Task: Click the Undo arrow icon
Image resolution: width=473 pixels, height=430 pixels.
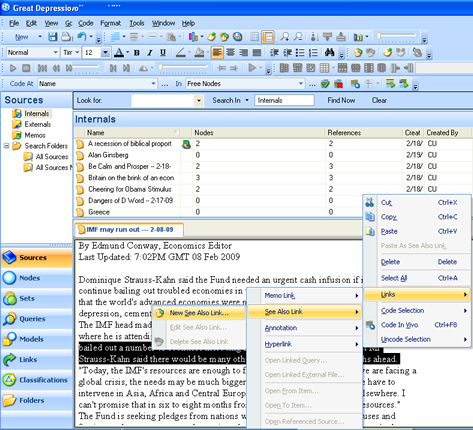Action: (82, 36)
